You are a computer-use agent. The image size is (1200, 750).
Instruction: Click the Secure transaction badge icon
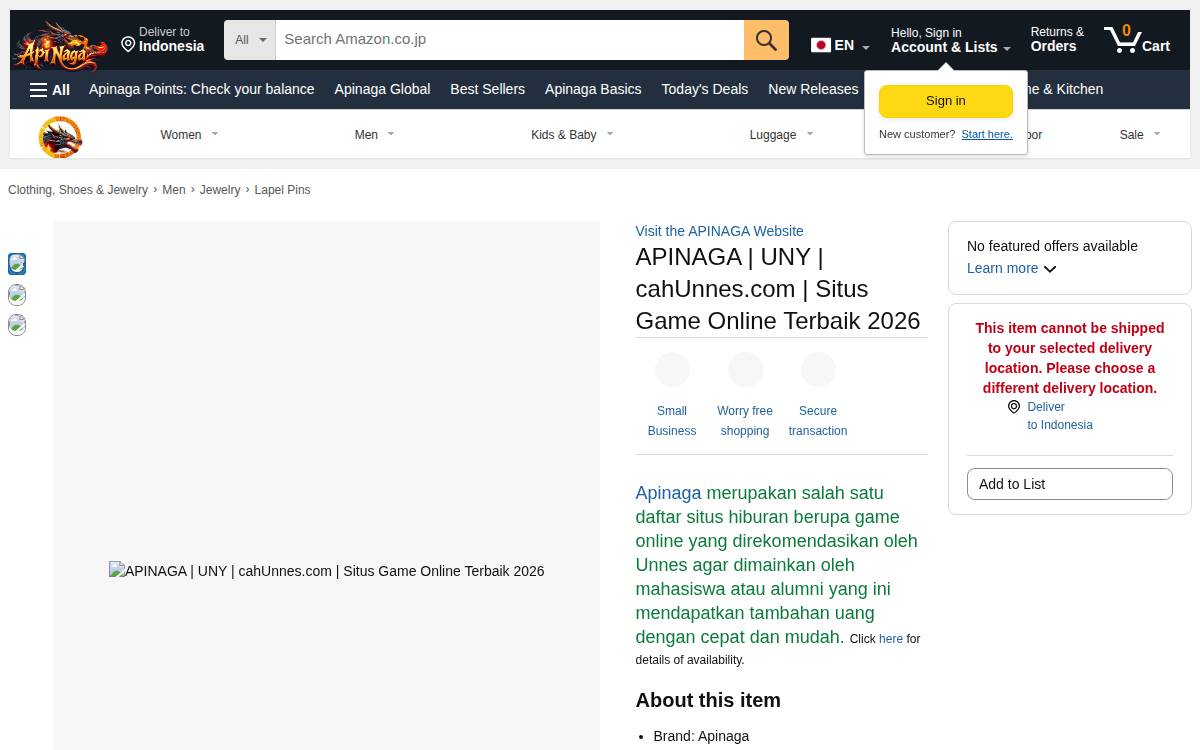pos(818,370)
